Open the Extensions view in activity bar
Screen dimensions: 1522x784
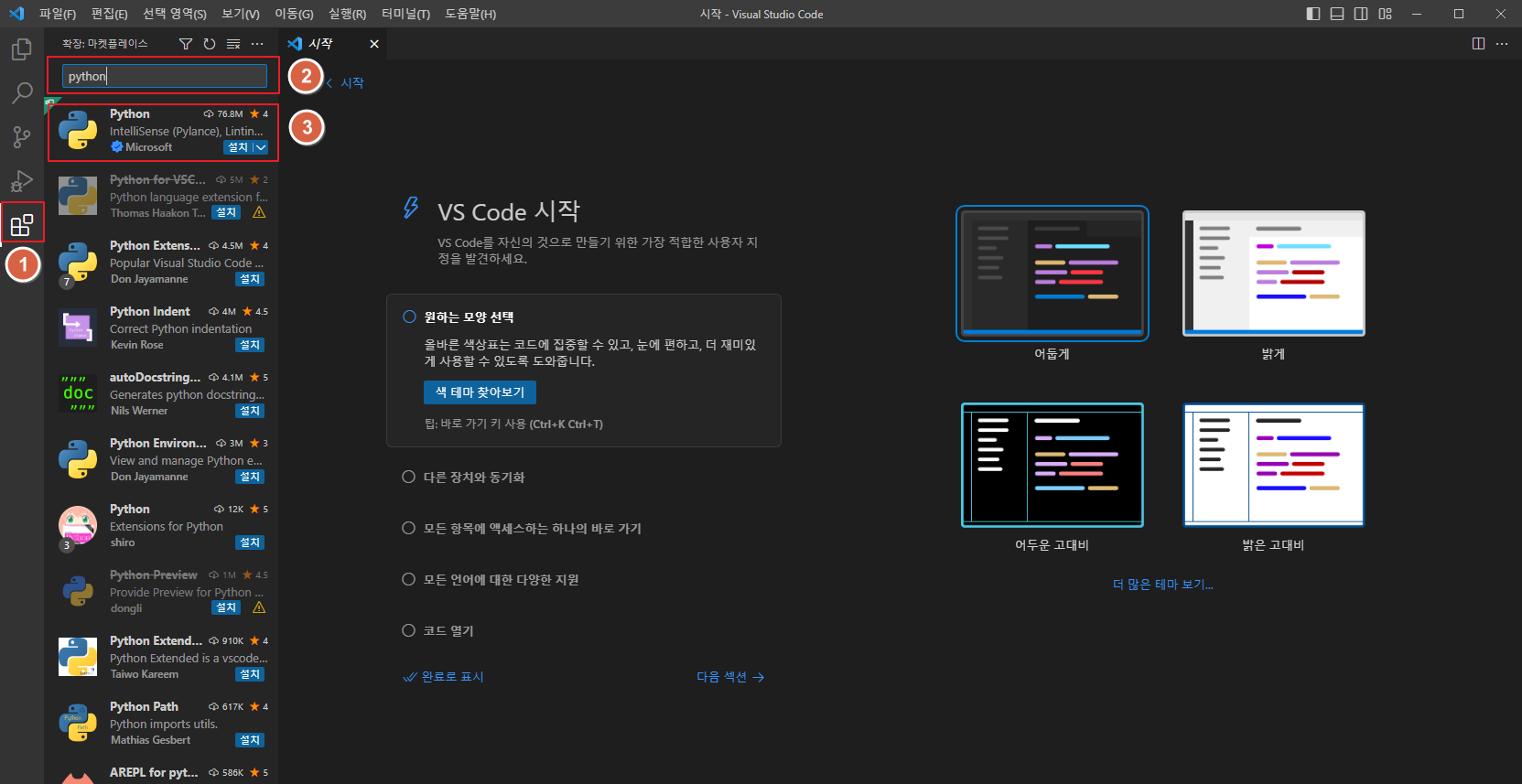(22, 225)
